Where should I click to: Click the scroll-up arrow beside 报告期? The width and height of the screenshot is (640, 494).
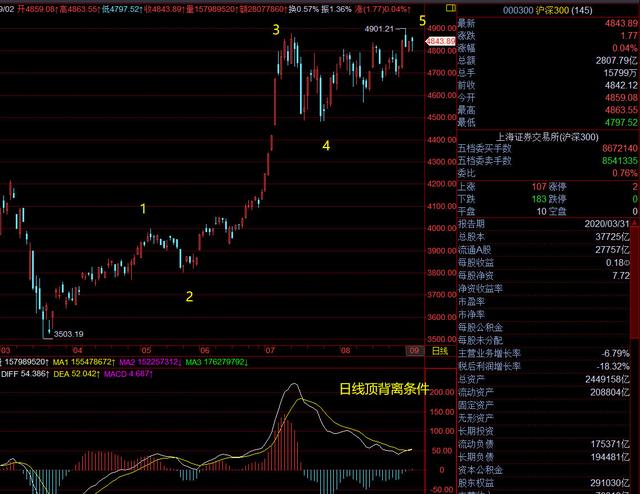[634, 224]
